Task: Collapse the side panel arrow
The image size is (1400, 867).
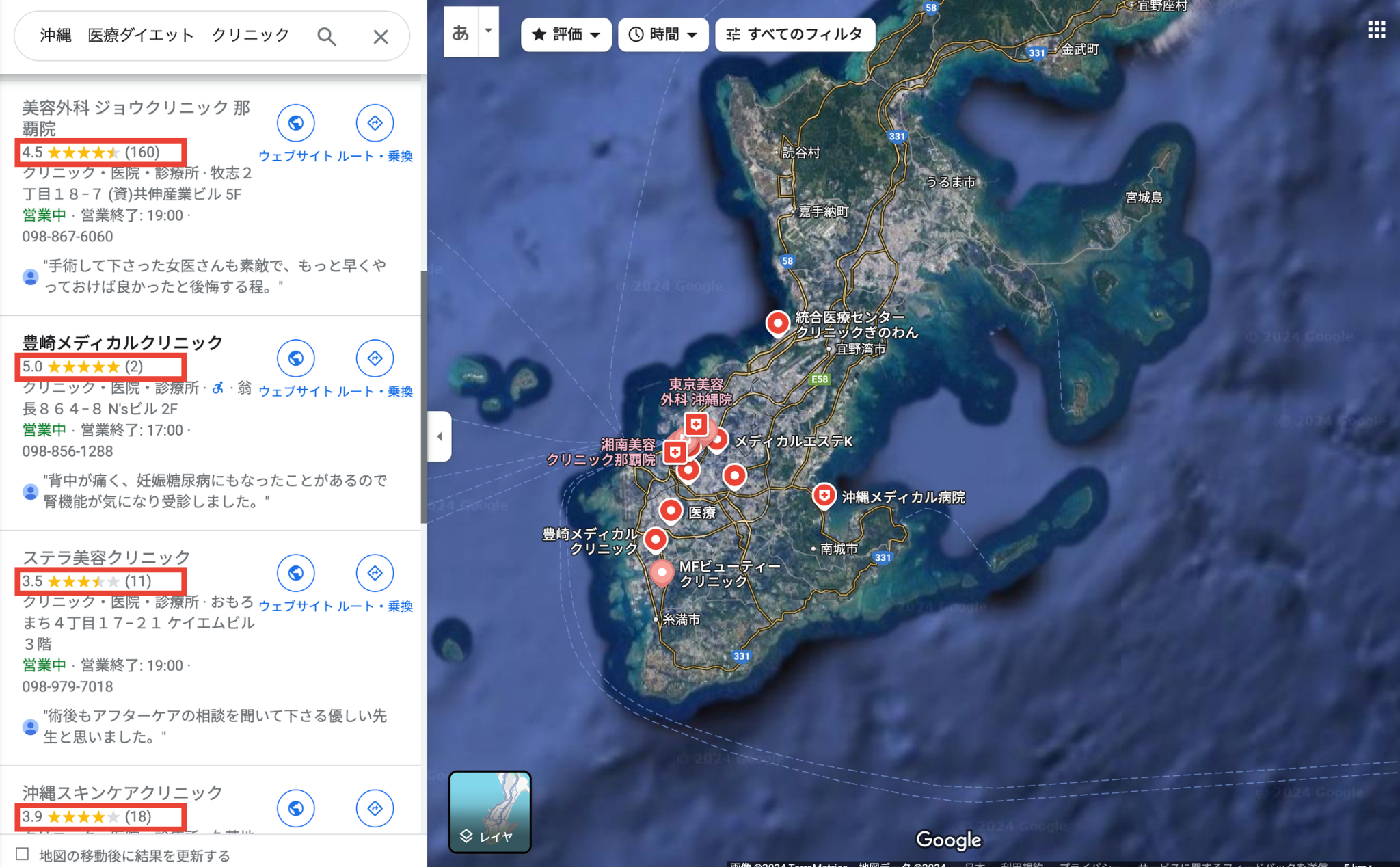Action: coord(440,436)
